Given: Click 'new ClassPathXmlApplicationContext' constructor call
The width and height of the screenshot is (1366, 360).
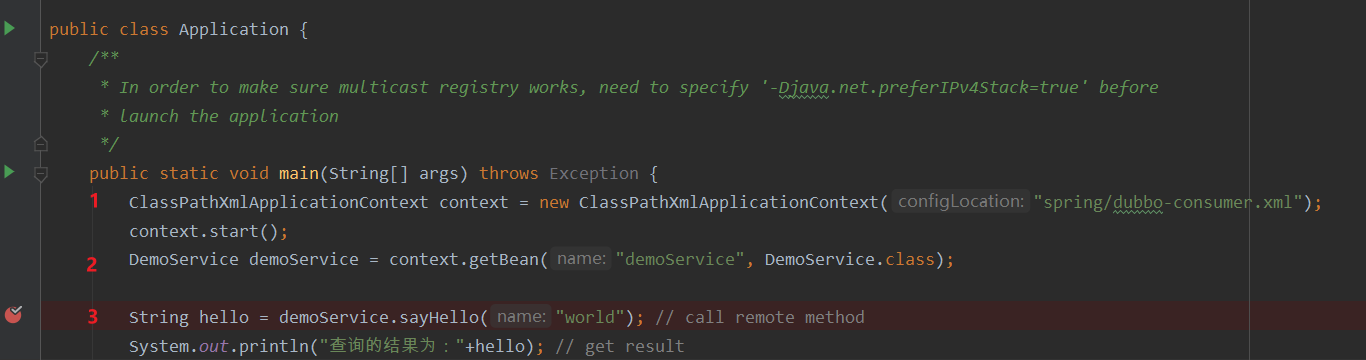Looking at the screenshot, I should point(708,202).
